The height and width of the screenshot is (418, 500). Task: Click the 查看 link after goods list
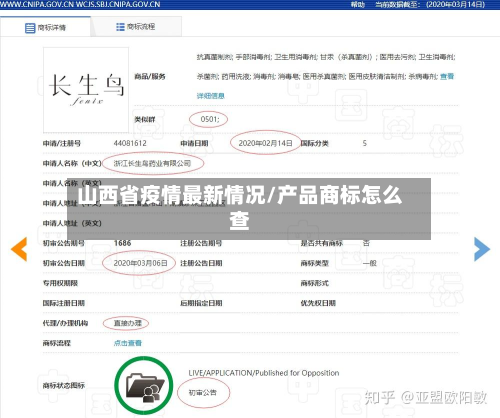click(x=447, y=77)
